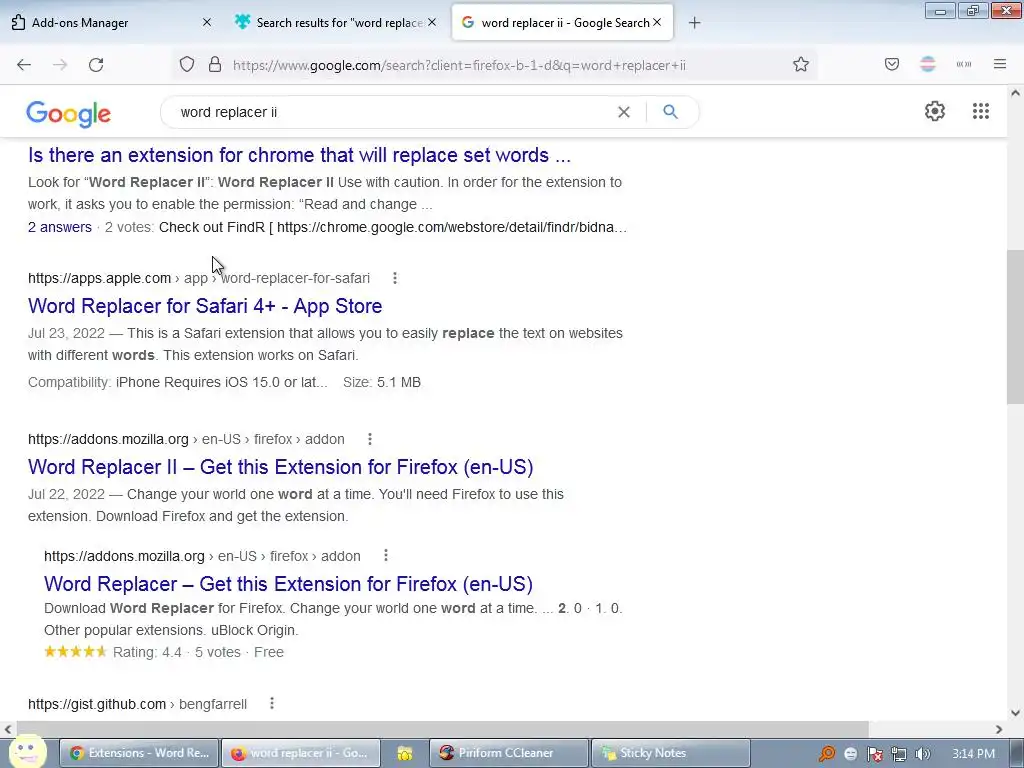The width and height of the screenshot is (1024, 768).
Task: Bookmark this page with the star
Action: coord(801,65)
